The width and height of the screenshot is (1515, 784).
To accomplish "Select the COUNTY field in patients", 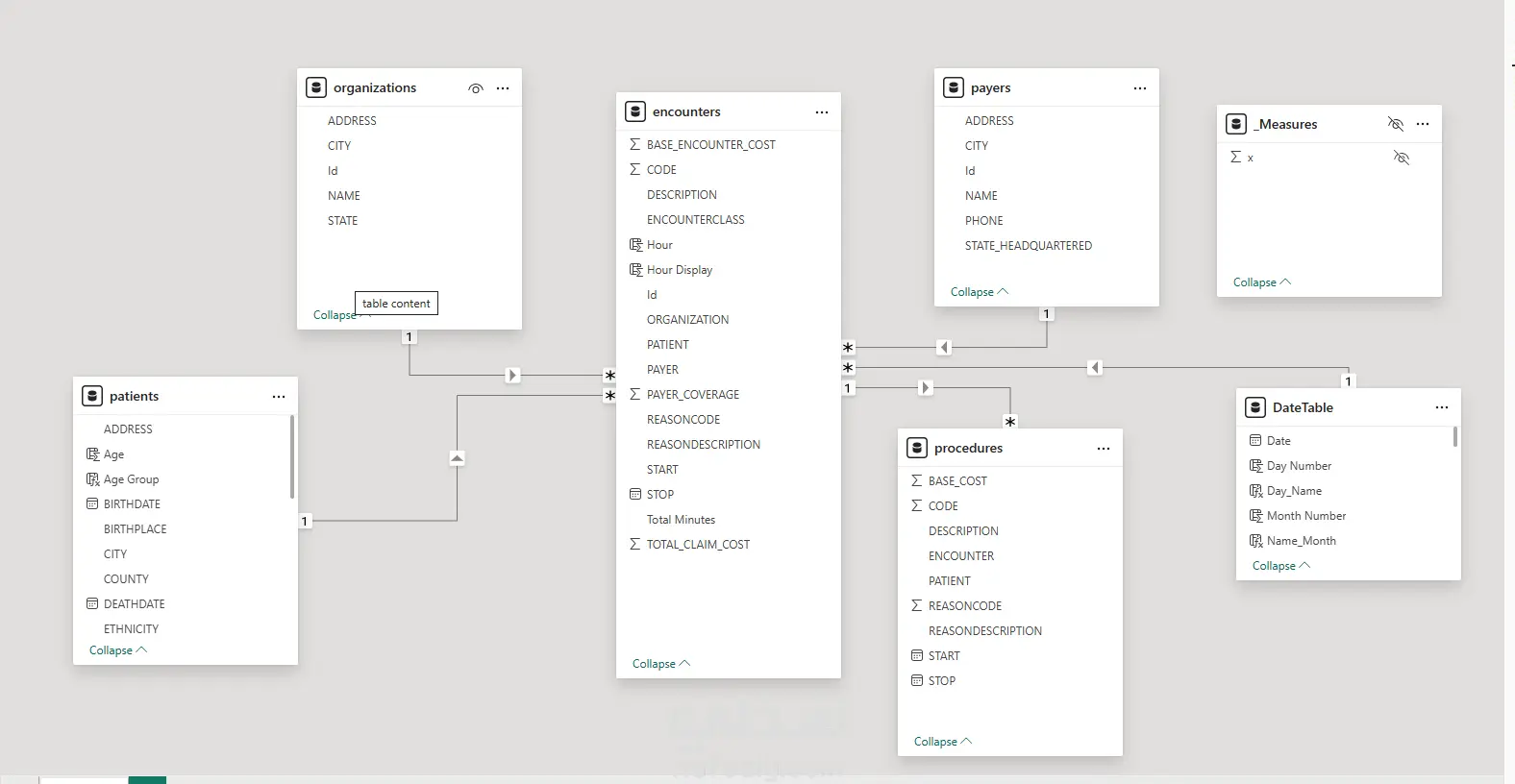I will point(126,579).
